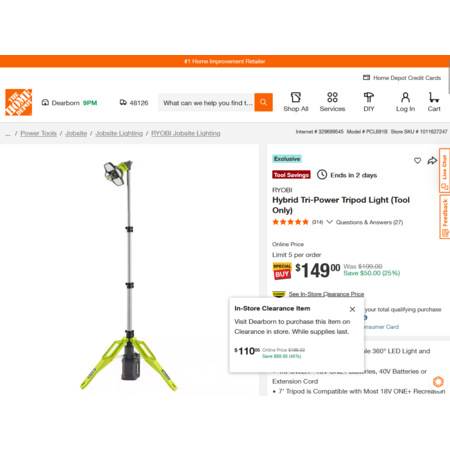This screenshot has width=450, height=450.
Task: Click the tripod light product image
Action: point(129,275)
